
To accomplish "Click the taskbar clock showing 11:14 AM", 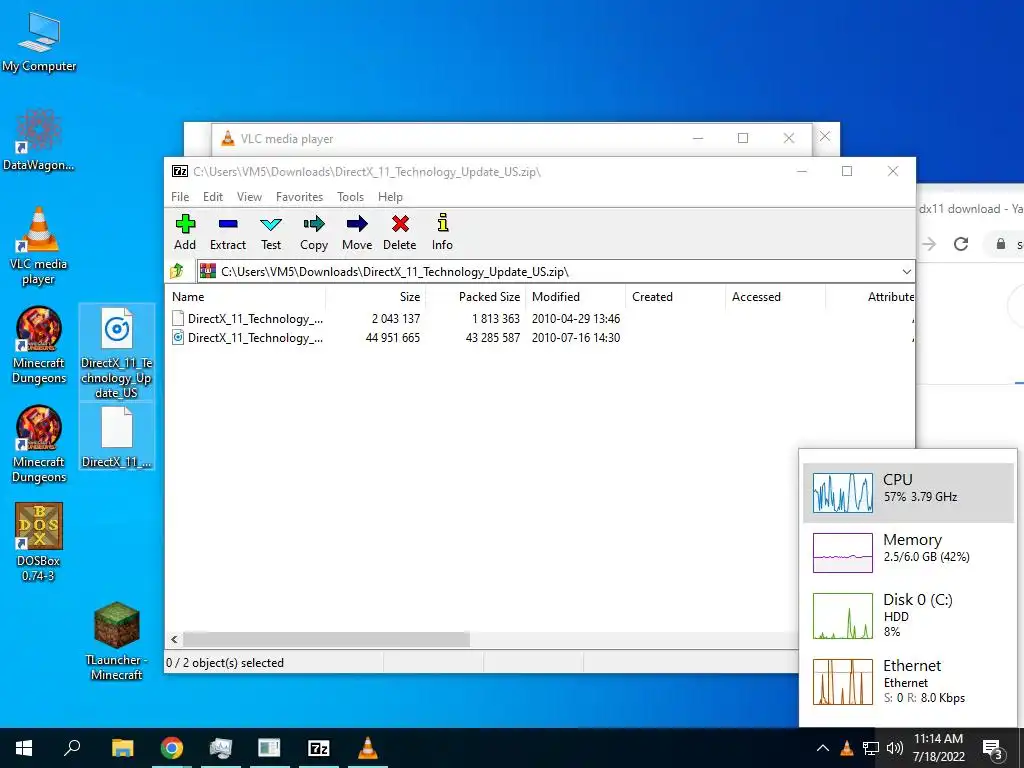I will [x=938, y=748].
